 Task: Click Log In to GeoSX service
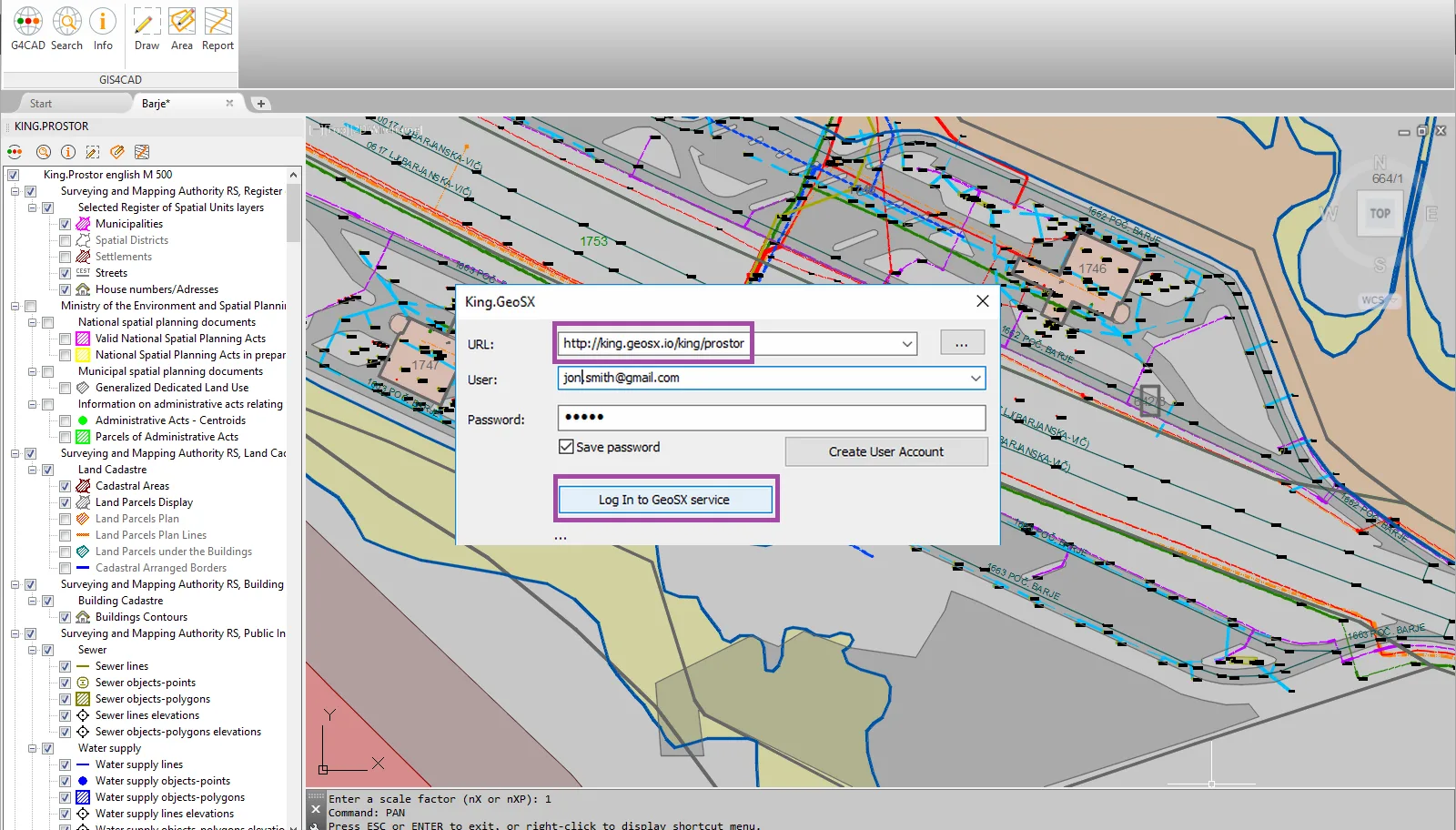click(664, 500)
